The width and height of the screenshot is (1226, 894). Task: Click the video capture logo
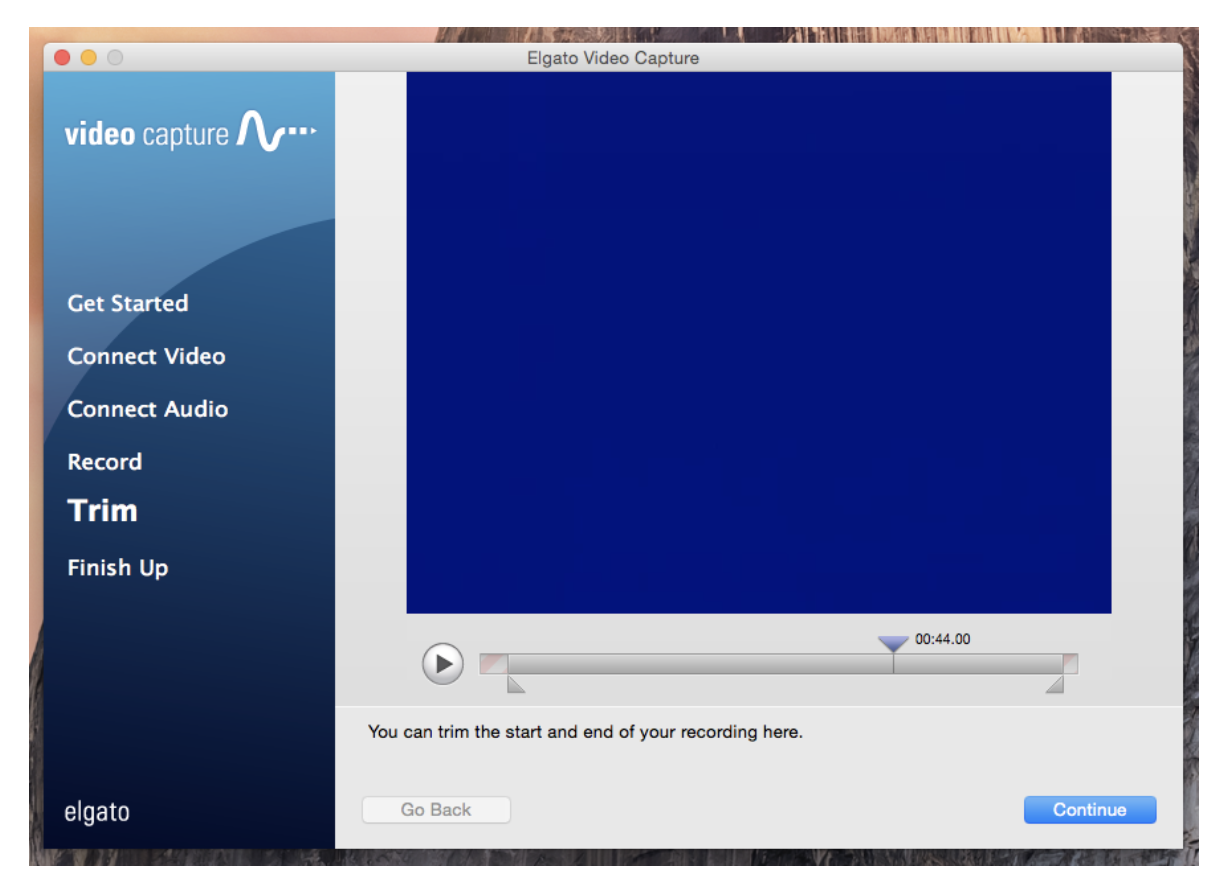point(190,132)
